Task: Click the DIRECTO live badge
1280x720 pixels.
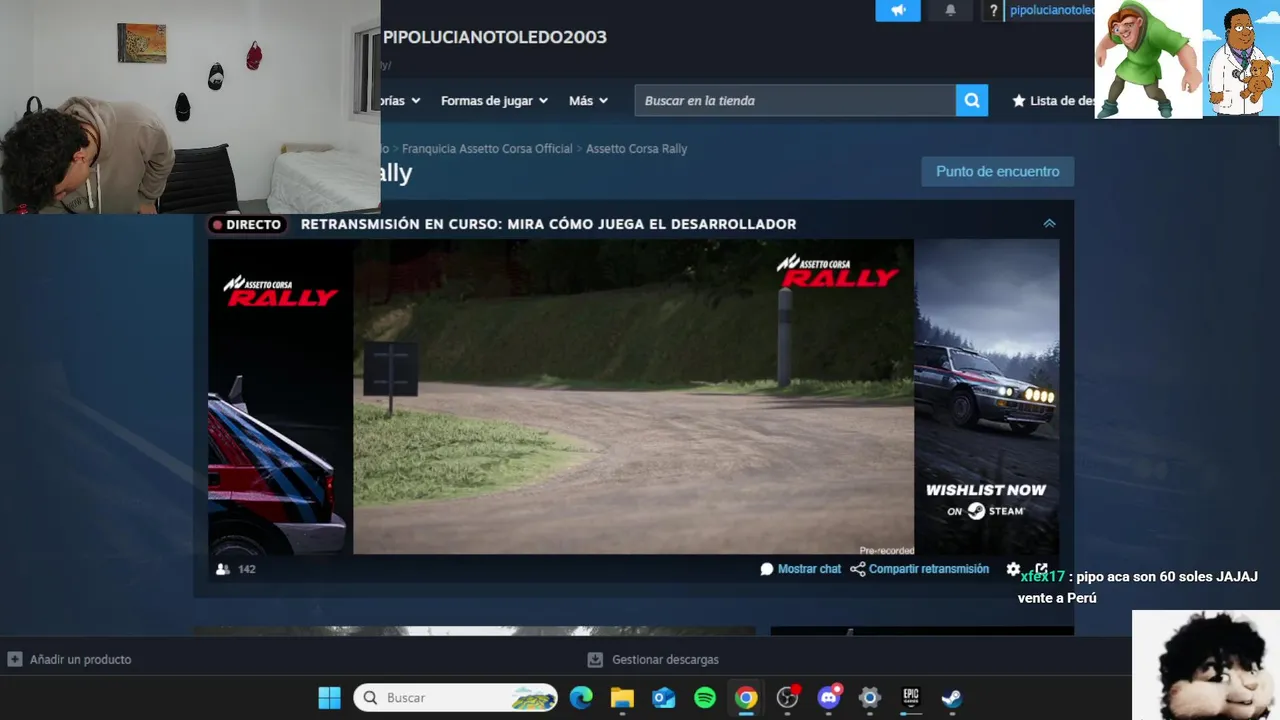Action: [x=247, y=225]
